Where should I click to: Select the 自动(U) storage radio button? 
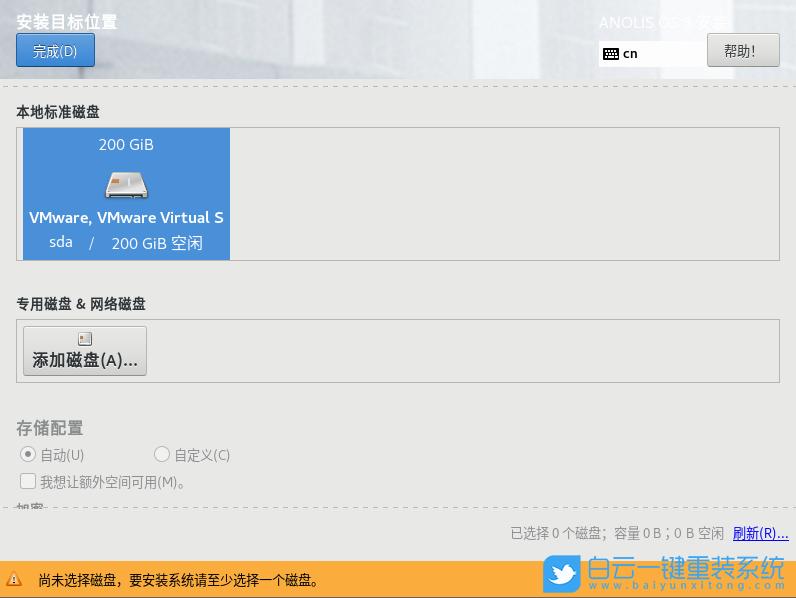pos(28,455)
